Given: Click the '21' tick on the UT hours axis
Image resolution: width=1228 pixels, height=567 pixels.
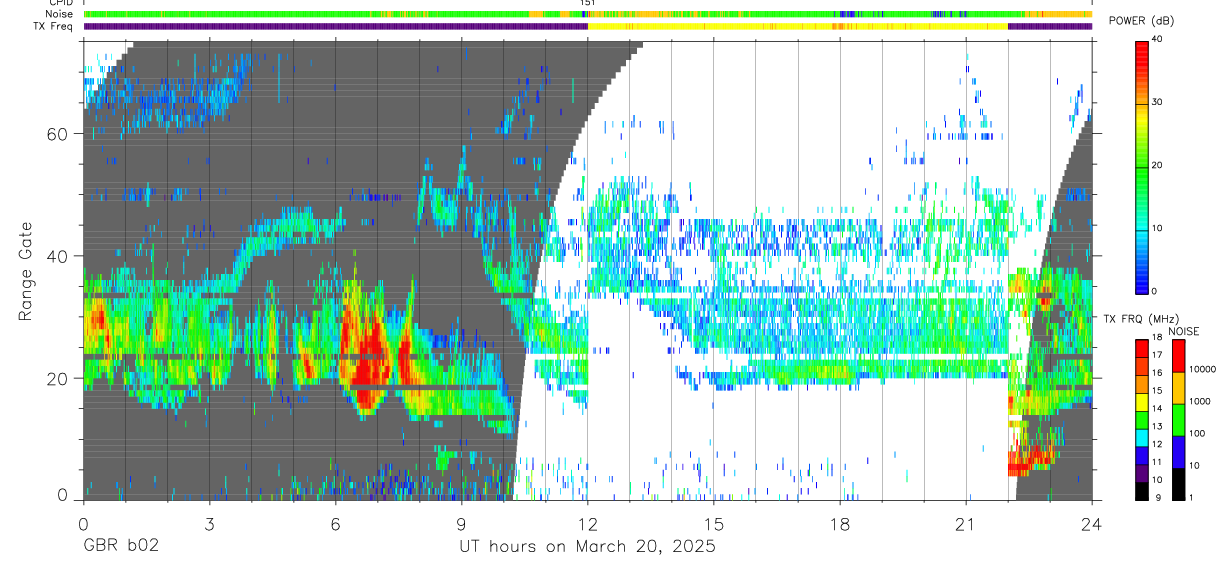Looking at the screenshot, I should click(966, 524).
